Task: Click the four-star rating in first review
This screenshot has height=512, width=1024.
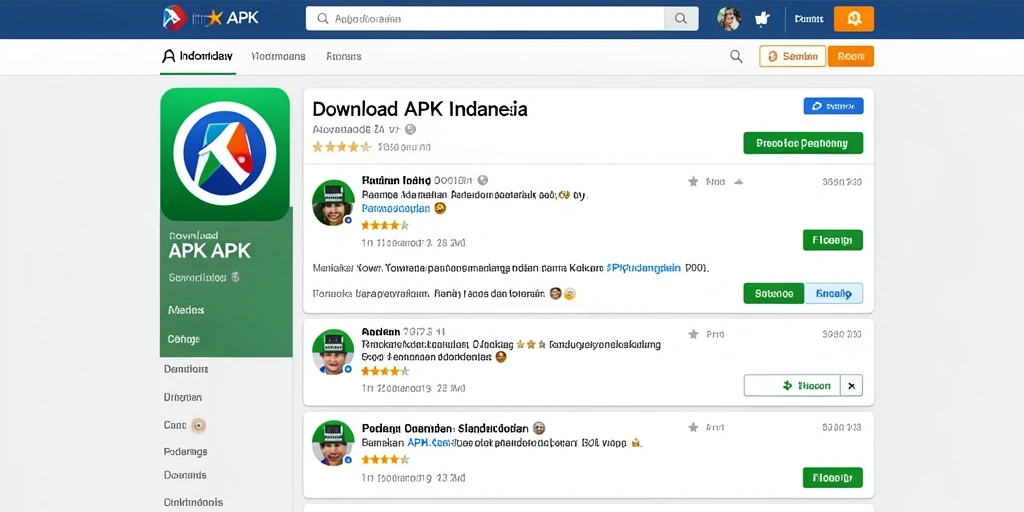Action: pyautogui.click(x=385, y=225)
